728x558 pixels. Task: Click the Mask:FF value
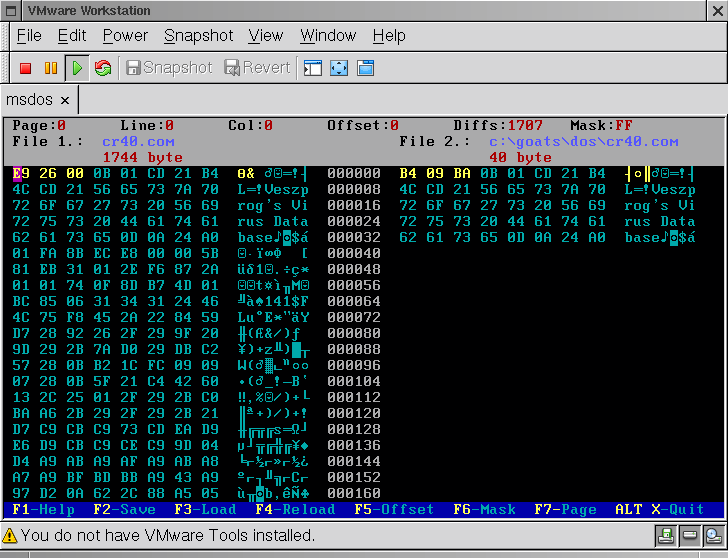tap(601, 125)
